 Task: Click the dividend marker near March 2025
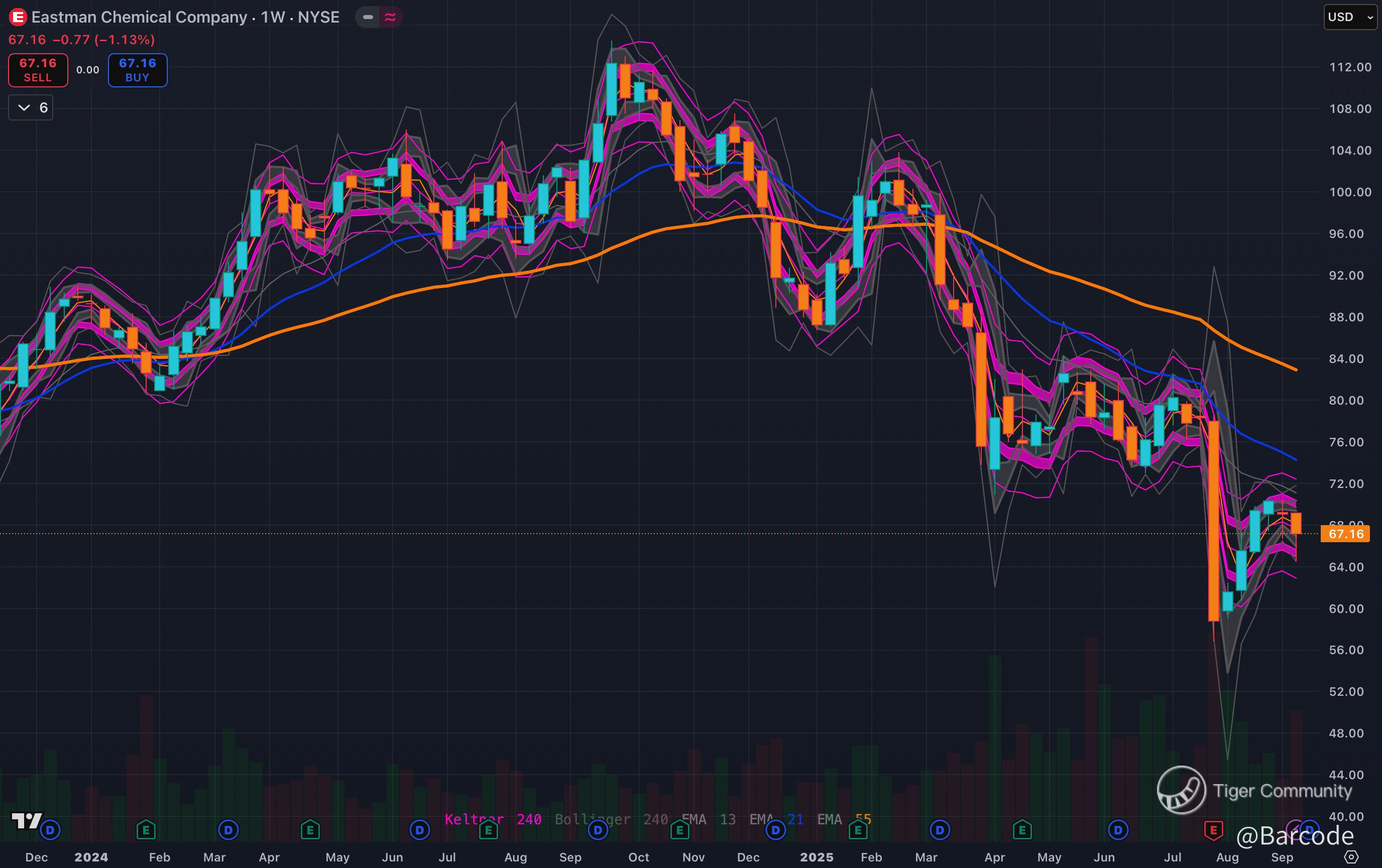(x=940, y=830)
